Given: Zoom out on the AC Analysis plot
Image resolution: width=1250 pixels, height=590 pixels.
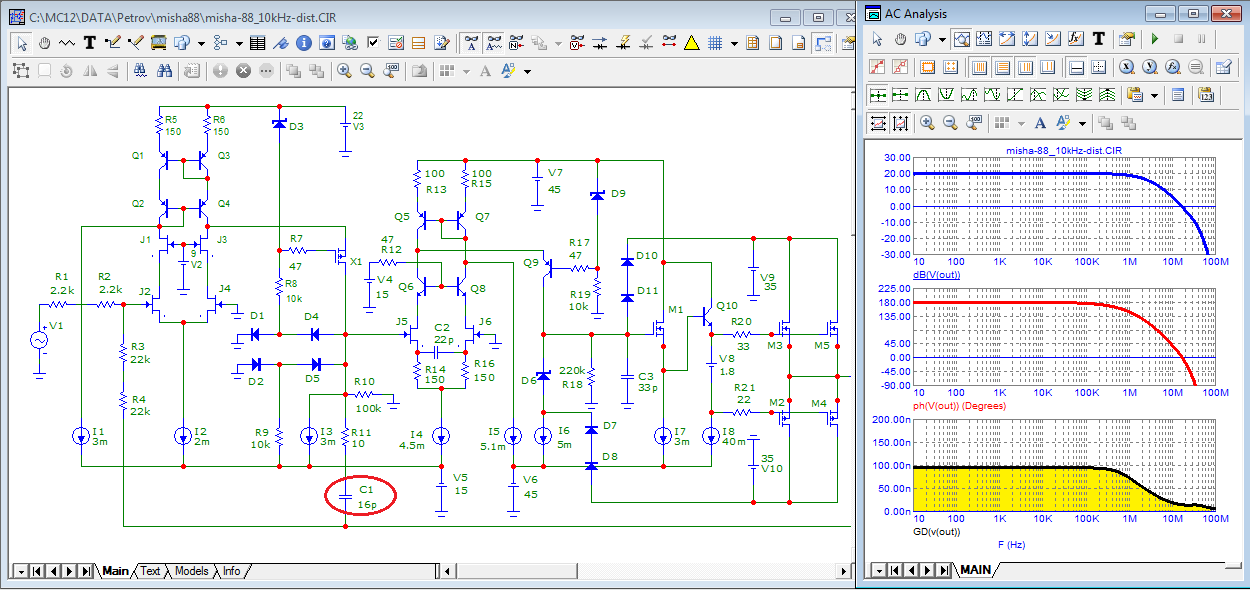Looking at the screenshot, I should click(x=950, y=123).
